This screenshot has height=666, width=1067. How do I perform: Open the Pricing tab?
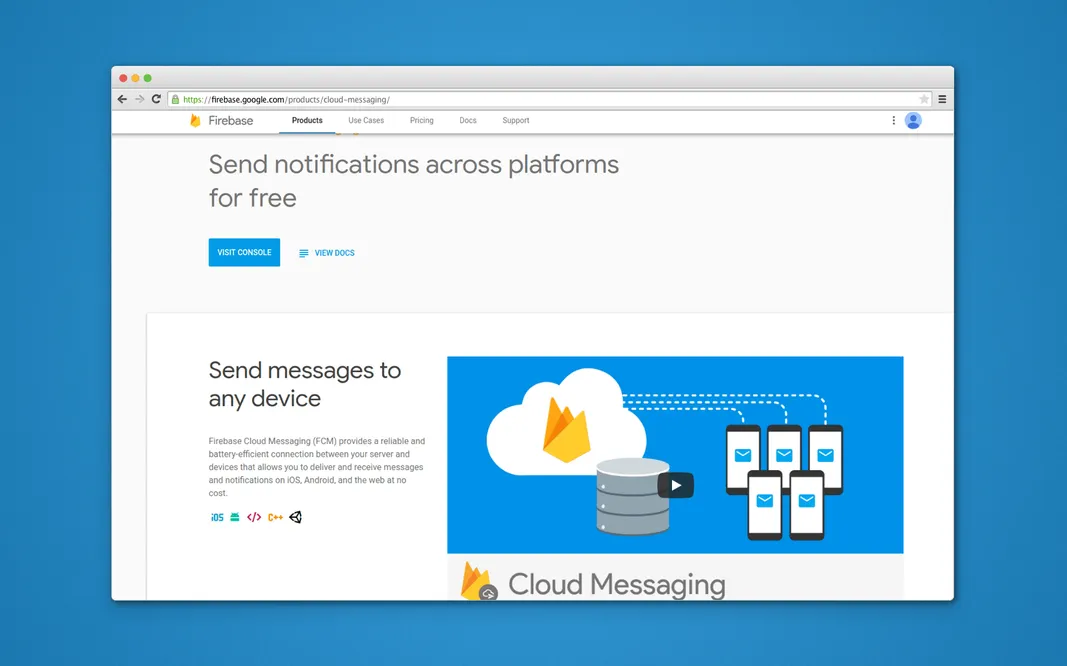pyautogui.click(x=422, y=121)
